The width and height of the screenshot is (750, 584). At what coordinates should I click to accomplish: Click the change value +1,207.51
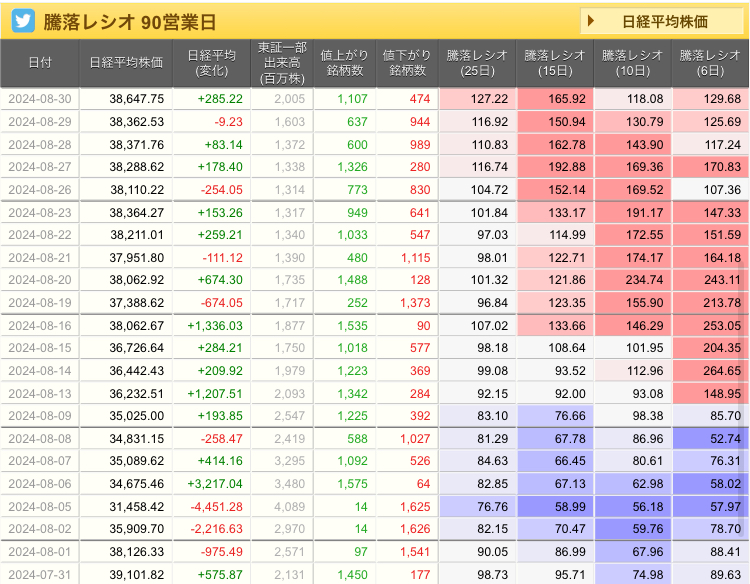point(215,394)
